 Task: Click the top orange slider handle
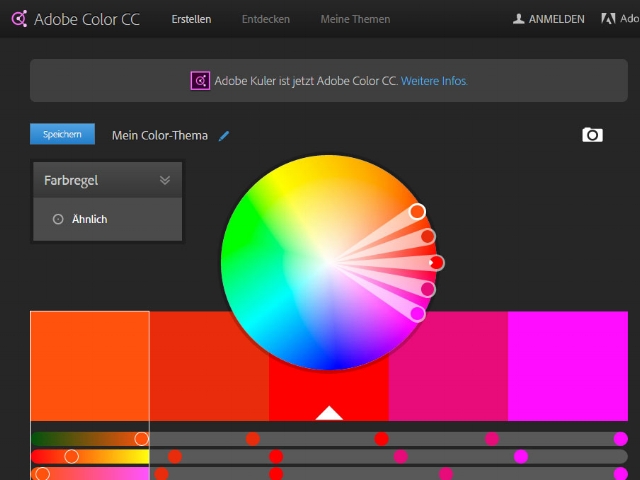[x=142, y=439]
